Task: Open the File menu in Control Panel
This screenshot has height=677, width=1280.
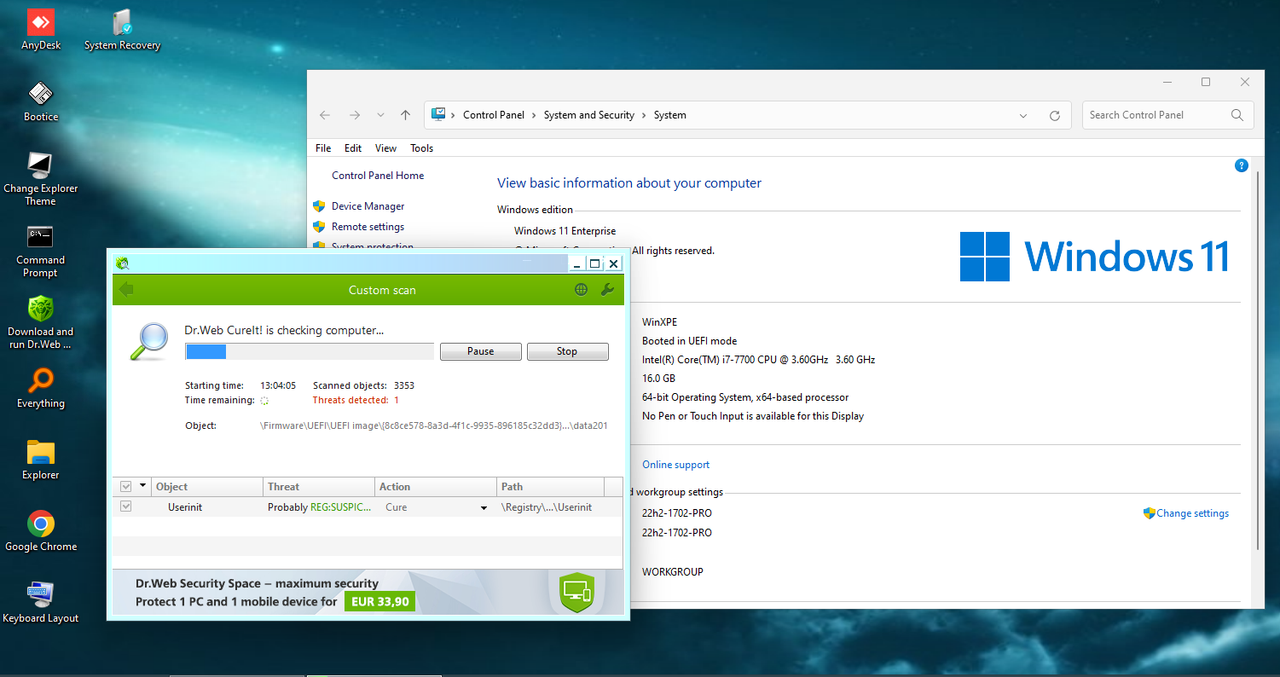Action: [323, 148]
